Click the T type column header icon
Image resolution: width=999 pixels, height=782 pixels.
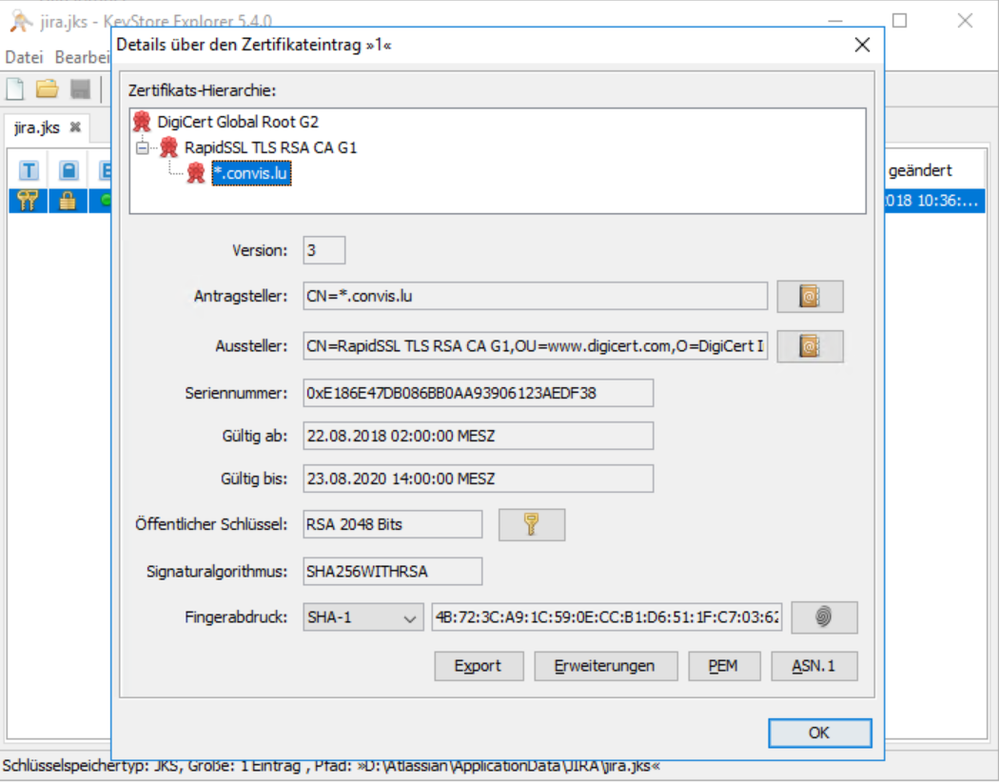point(28,170)
